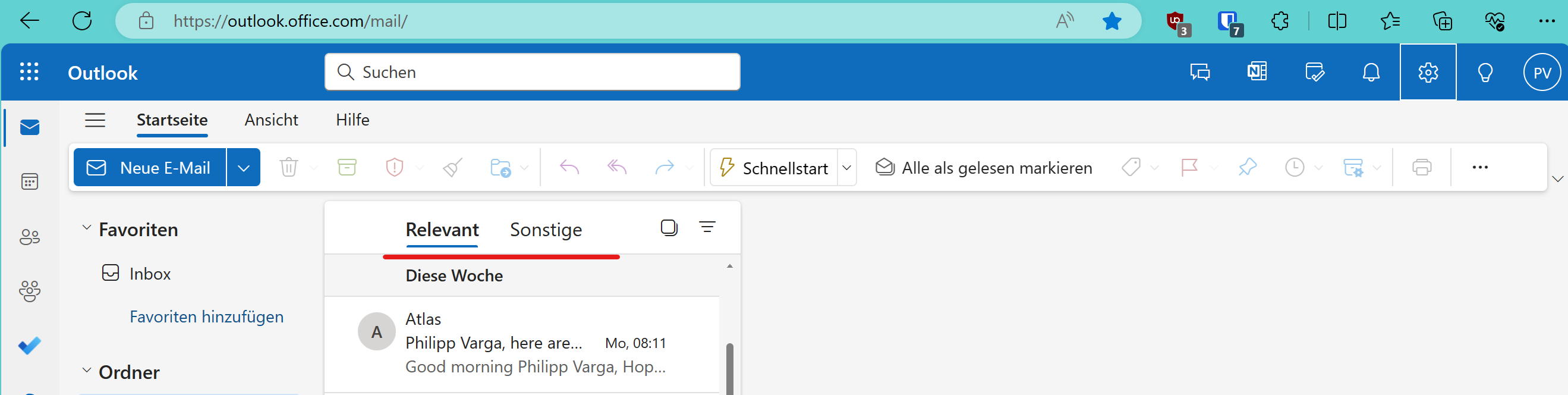Expand the Schnellstart dropdown arrow
Screen dimensions: 1568x395
(x=846, y=167)
